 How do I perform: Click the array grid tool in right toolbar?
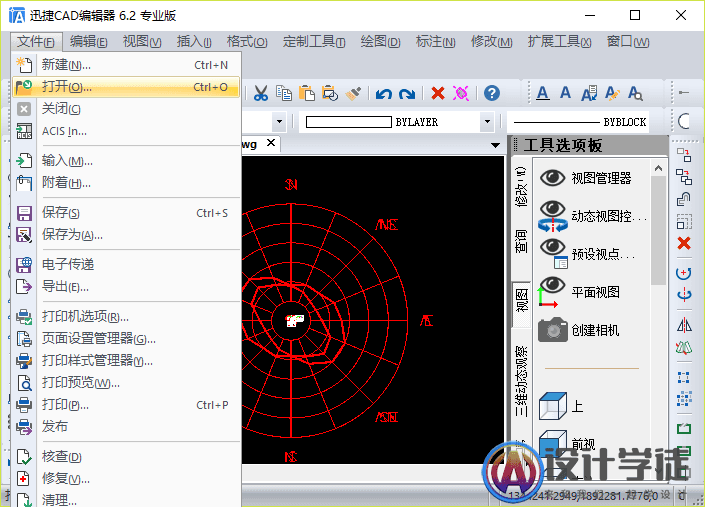point(684,398)
